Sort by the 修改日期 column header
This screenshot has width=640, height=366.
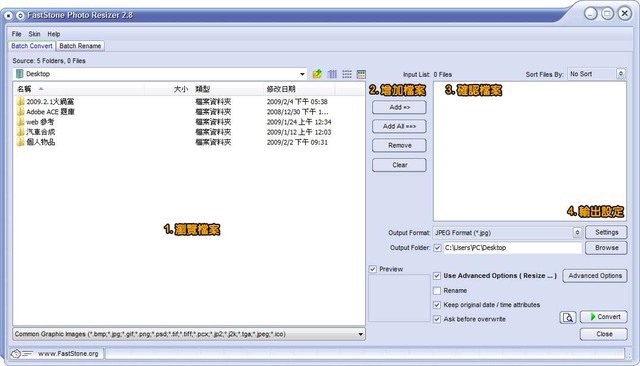click(299, 89)
